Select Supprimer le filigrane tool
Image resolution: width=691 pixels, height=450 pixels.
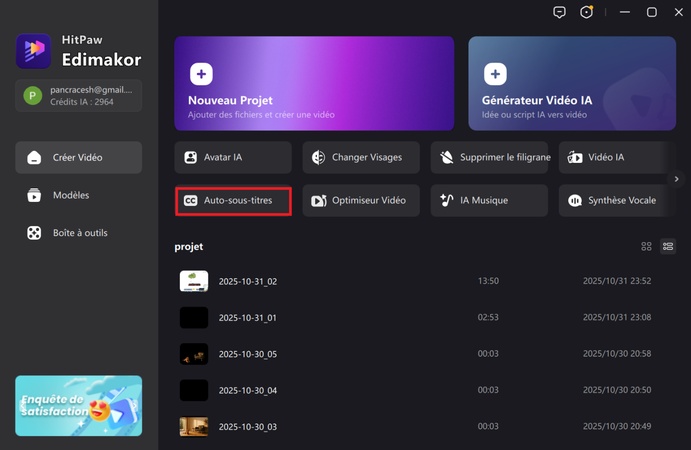coord(489,158)
